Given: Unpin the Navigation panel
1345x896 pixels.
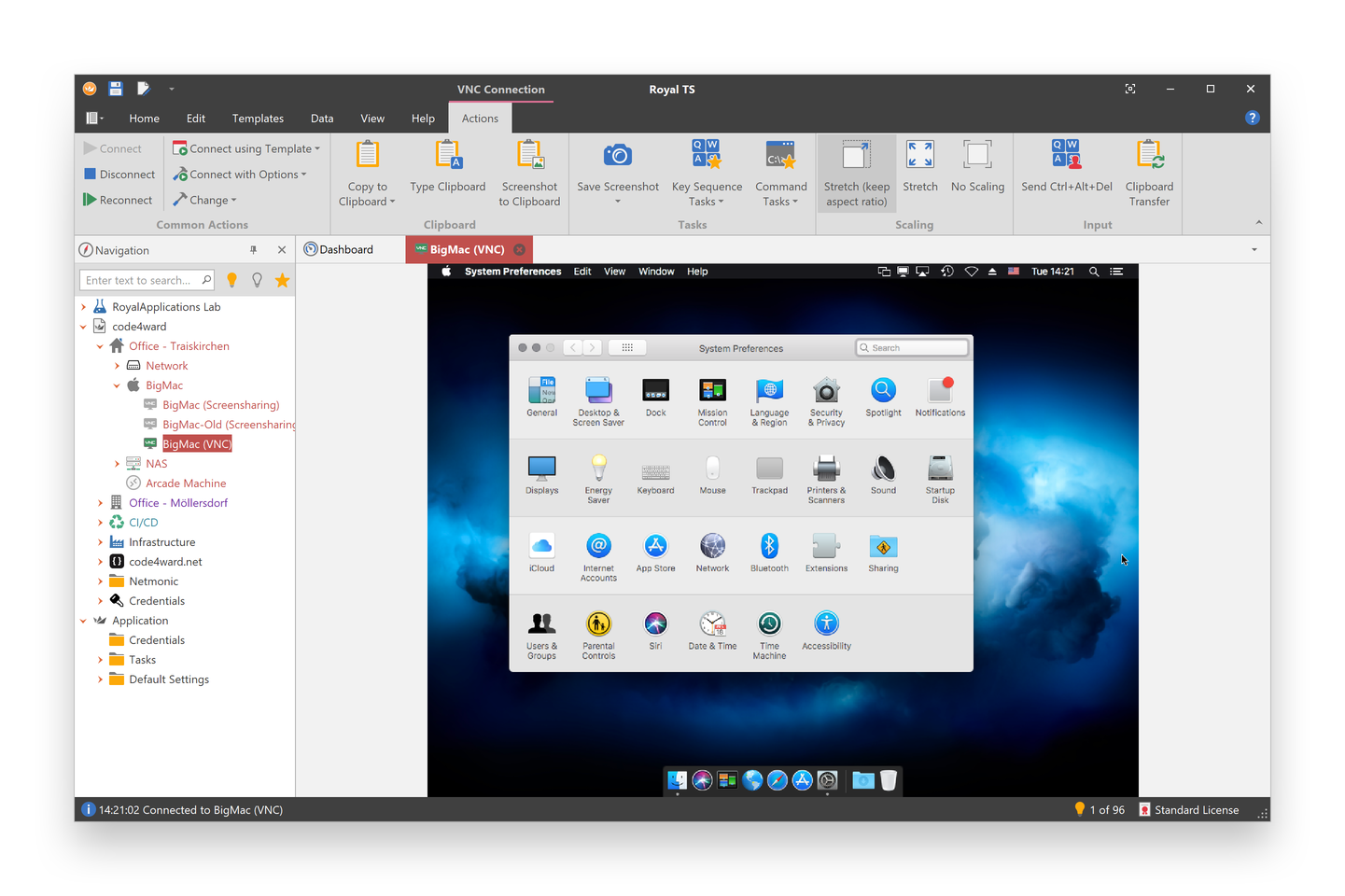Looking at the screenshot, I should point(253,249).
